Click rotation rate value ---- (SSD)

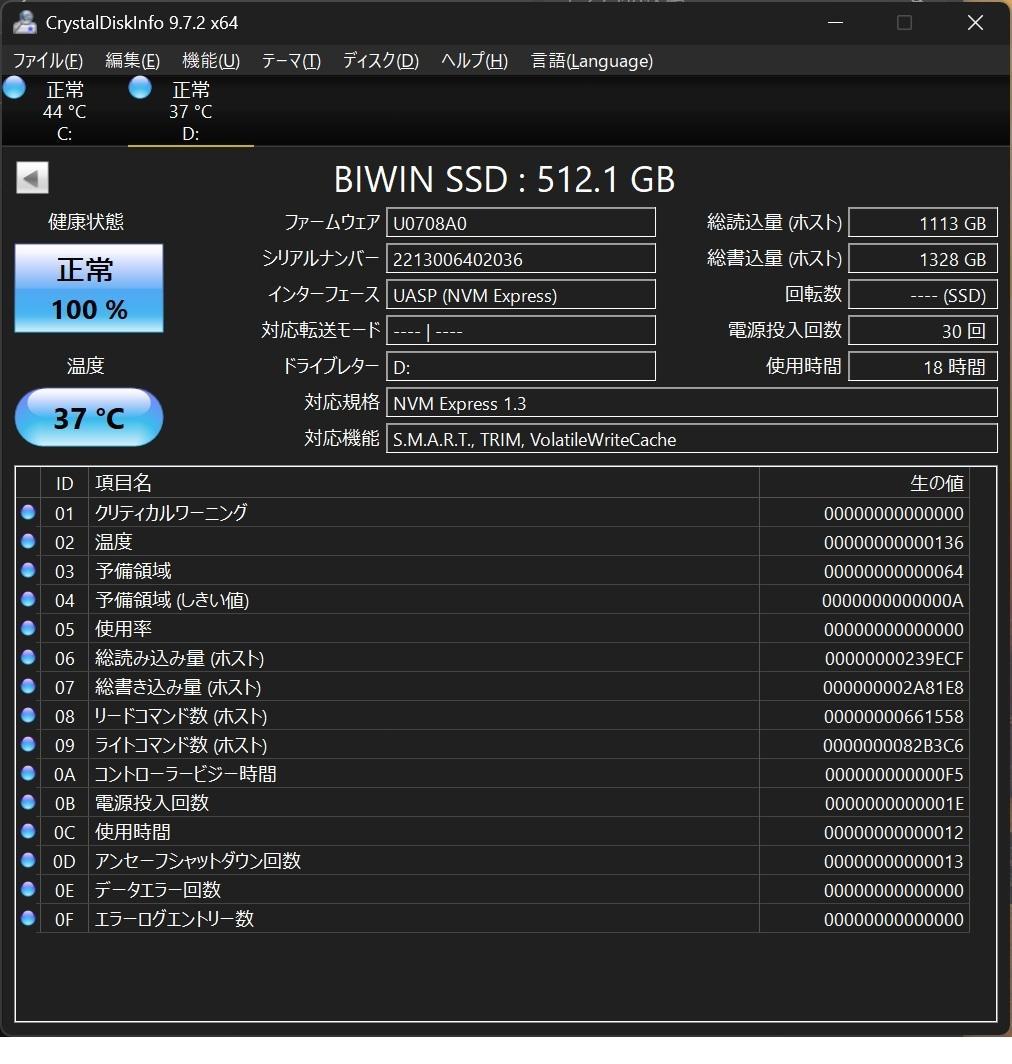point(923,294)
